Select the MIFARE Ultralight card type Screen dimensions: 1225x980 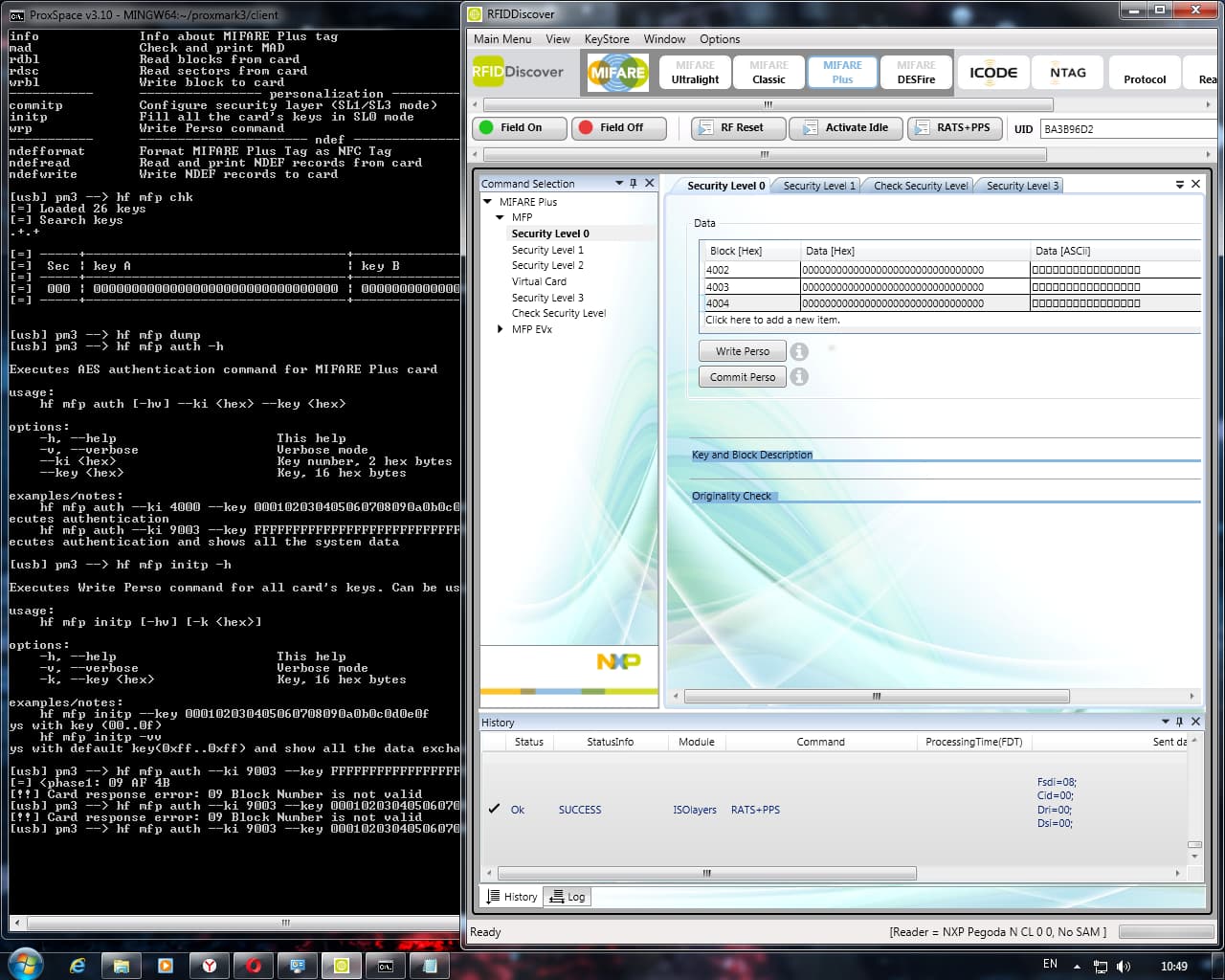[695, 73]
